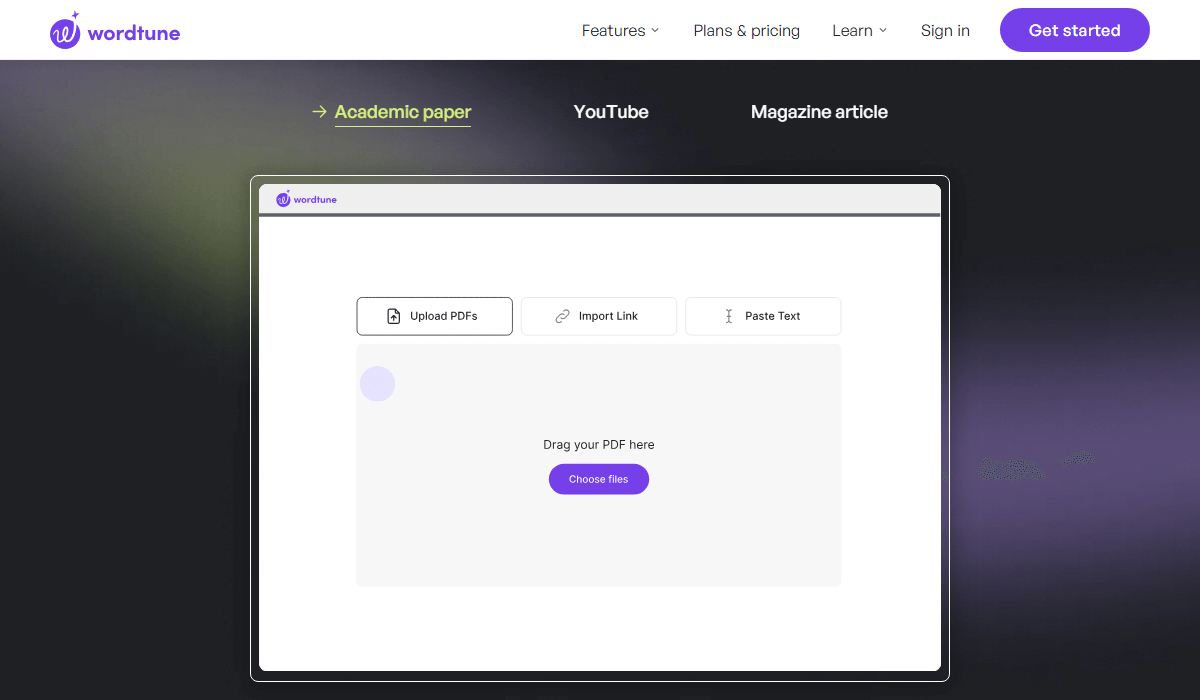1200x700 pixels.
Task: Select the Academic paper tab
Action: click(402, 112)
